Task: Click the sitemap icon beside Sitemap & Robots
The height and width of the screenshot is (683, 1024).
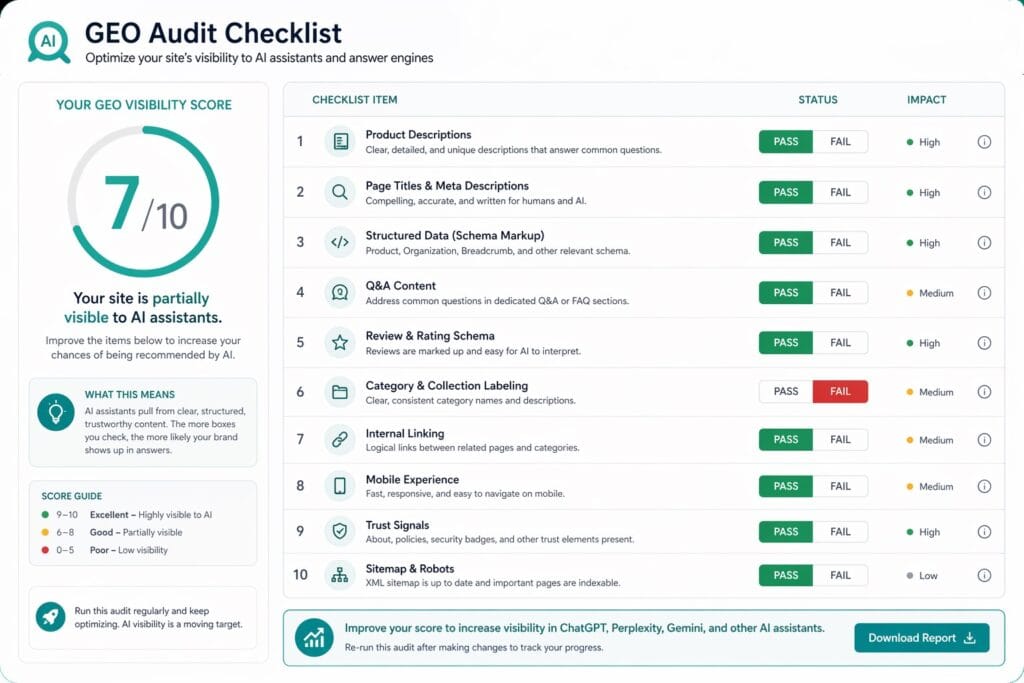Action: coord(340,575)
